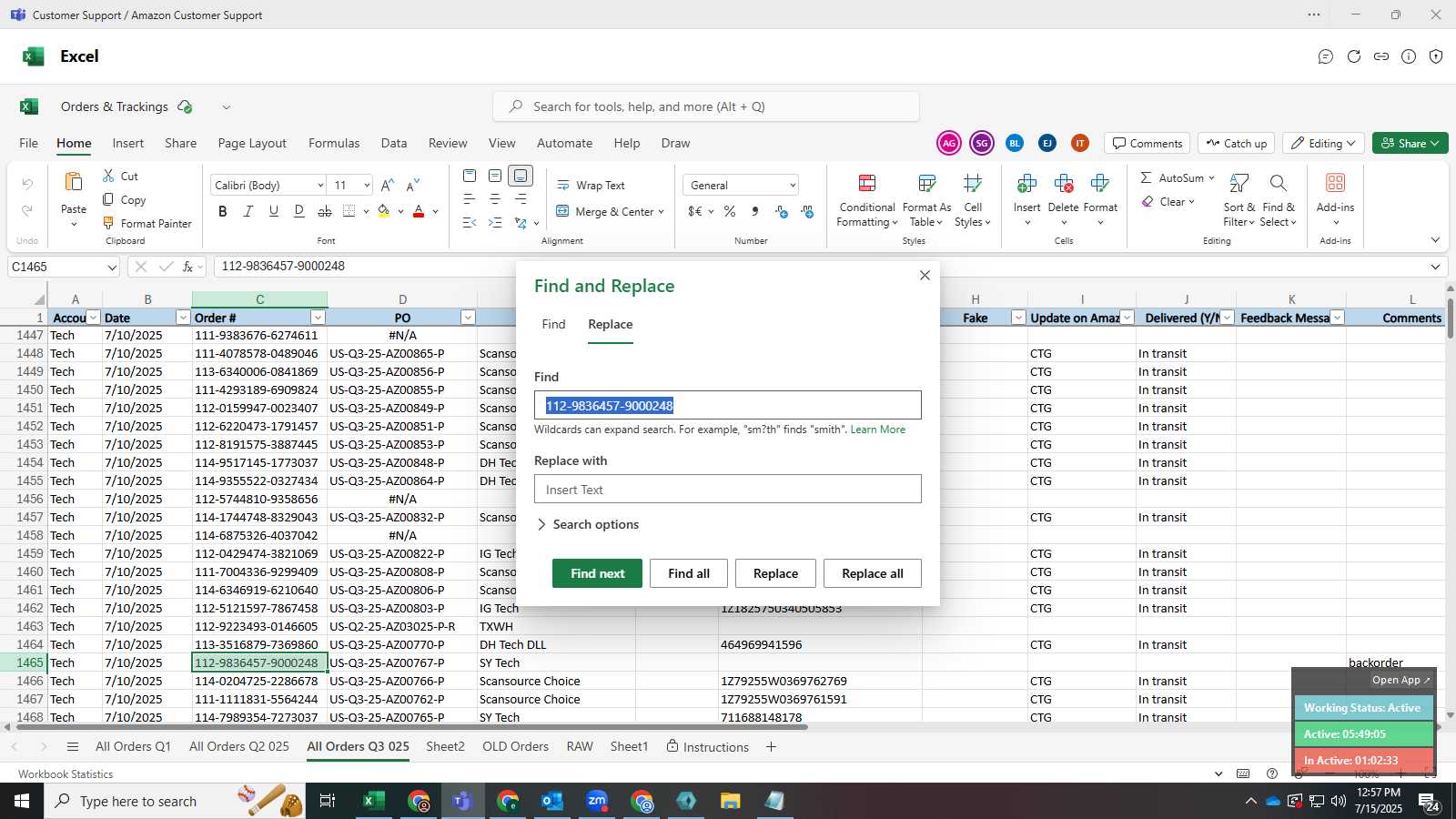Click the Share button
Image resolution: width=1456 pixels, height=819 pixels.
click(x=1410, y=143)
